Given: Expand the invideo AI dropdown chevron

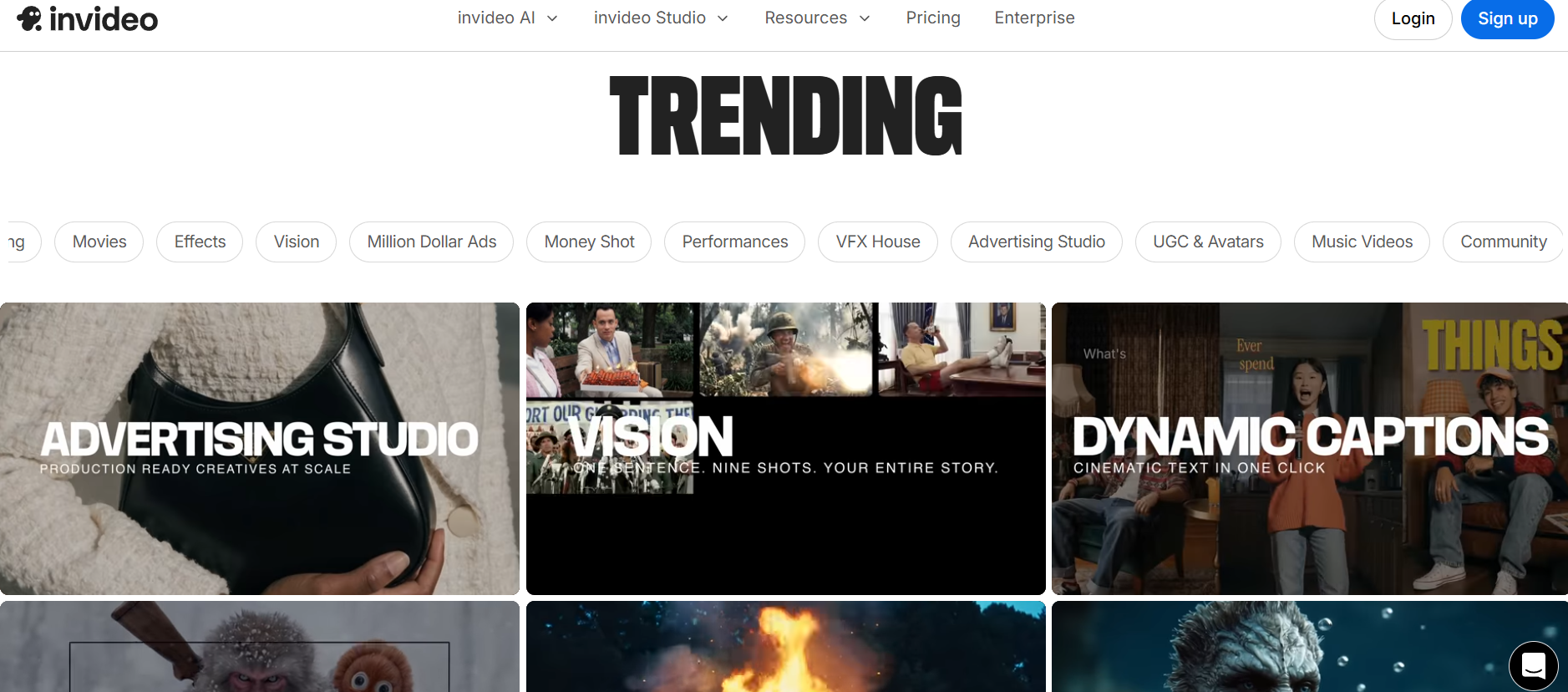Looking at the screenshot, I should [x=552, y=18].
